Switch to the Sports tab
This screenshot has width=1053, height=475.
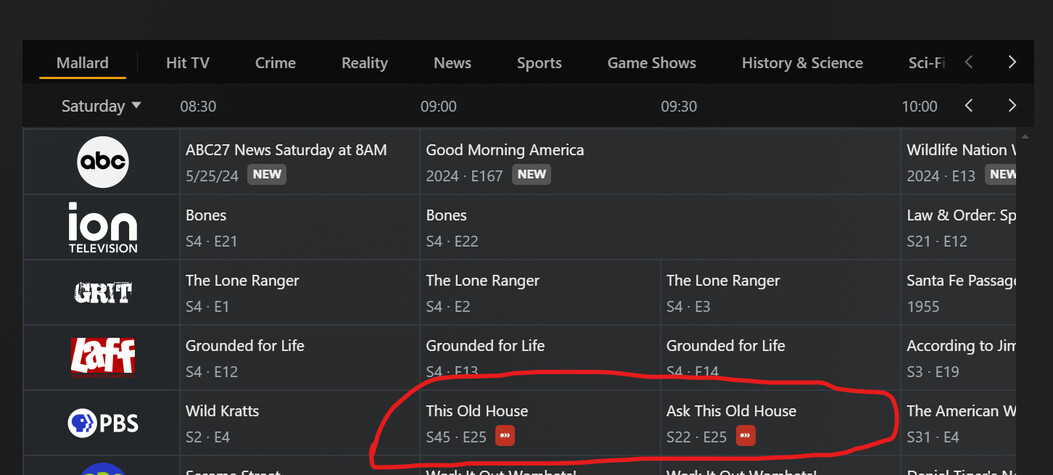(x=539, y=62)
